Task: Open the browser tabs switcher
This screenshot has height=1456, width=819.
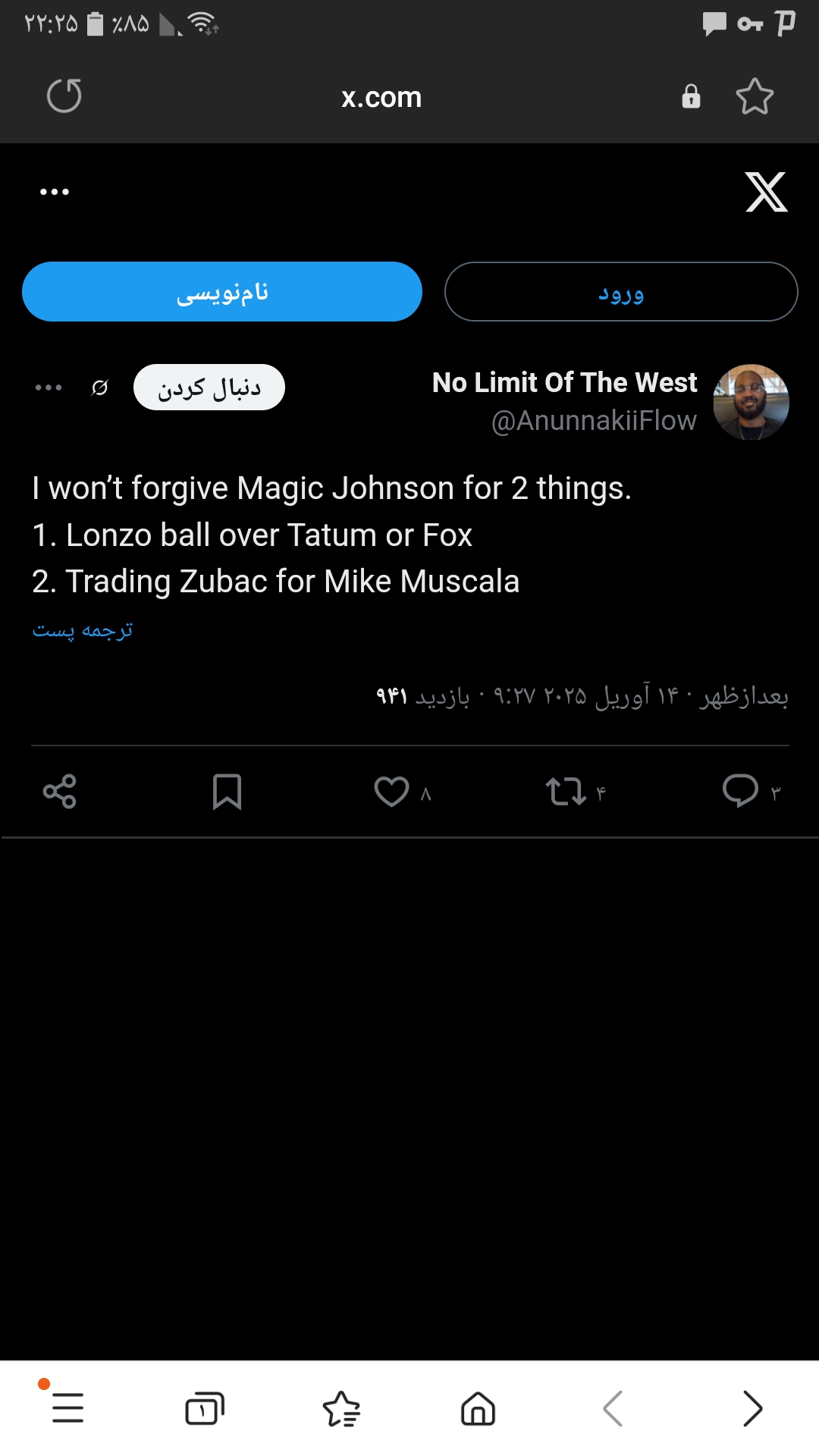Action: coord(205,1409)
